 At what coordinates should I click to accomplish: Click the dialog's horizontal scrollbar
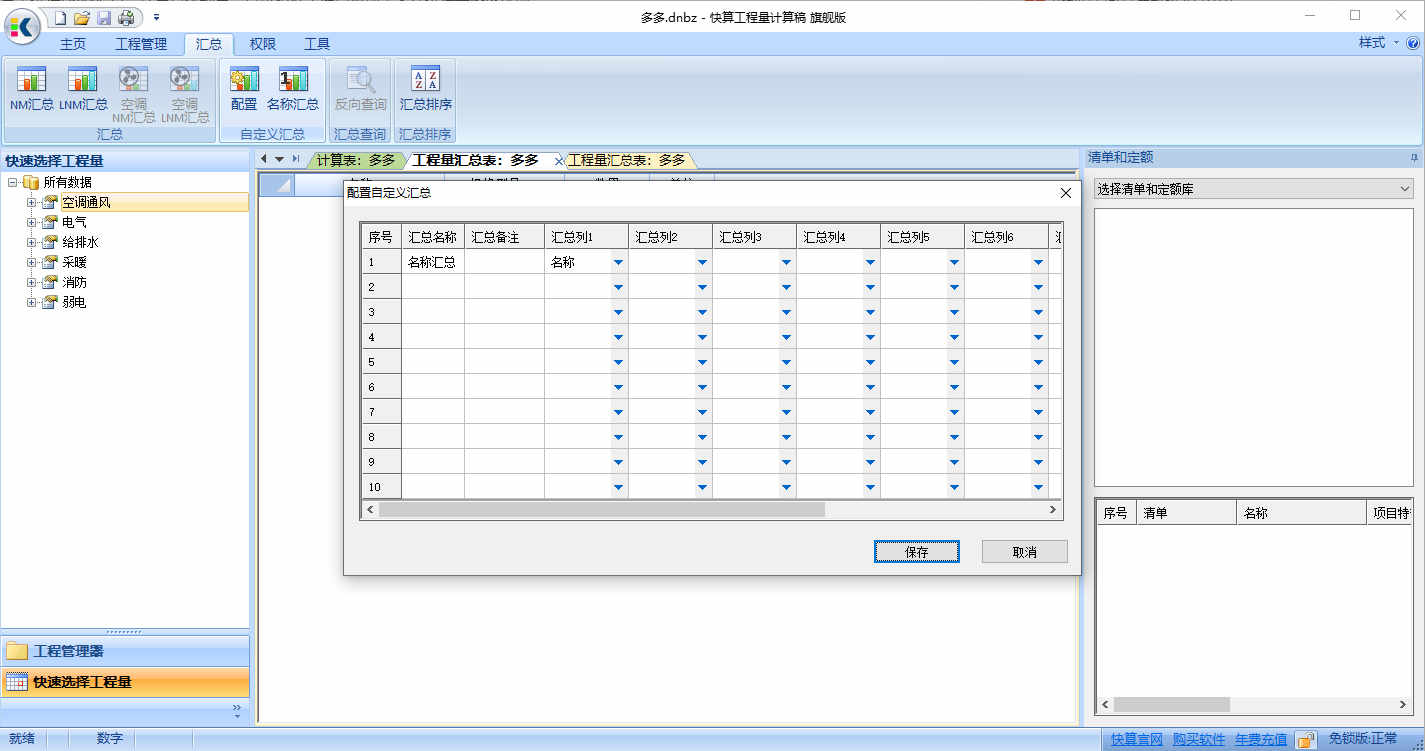710,510
